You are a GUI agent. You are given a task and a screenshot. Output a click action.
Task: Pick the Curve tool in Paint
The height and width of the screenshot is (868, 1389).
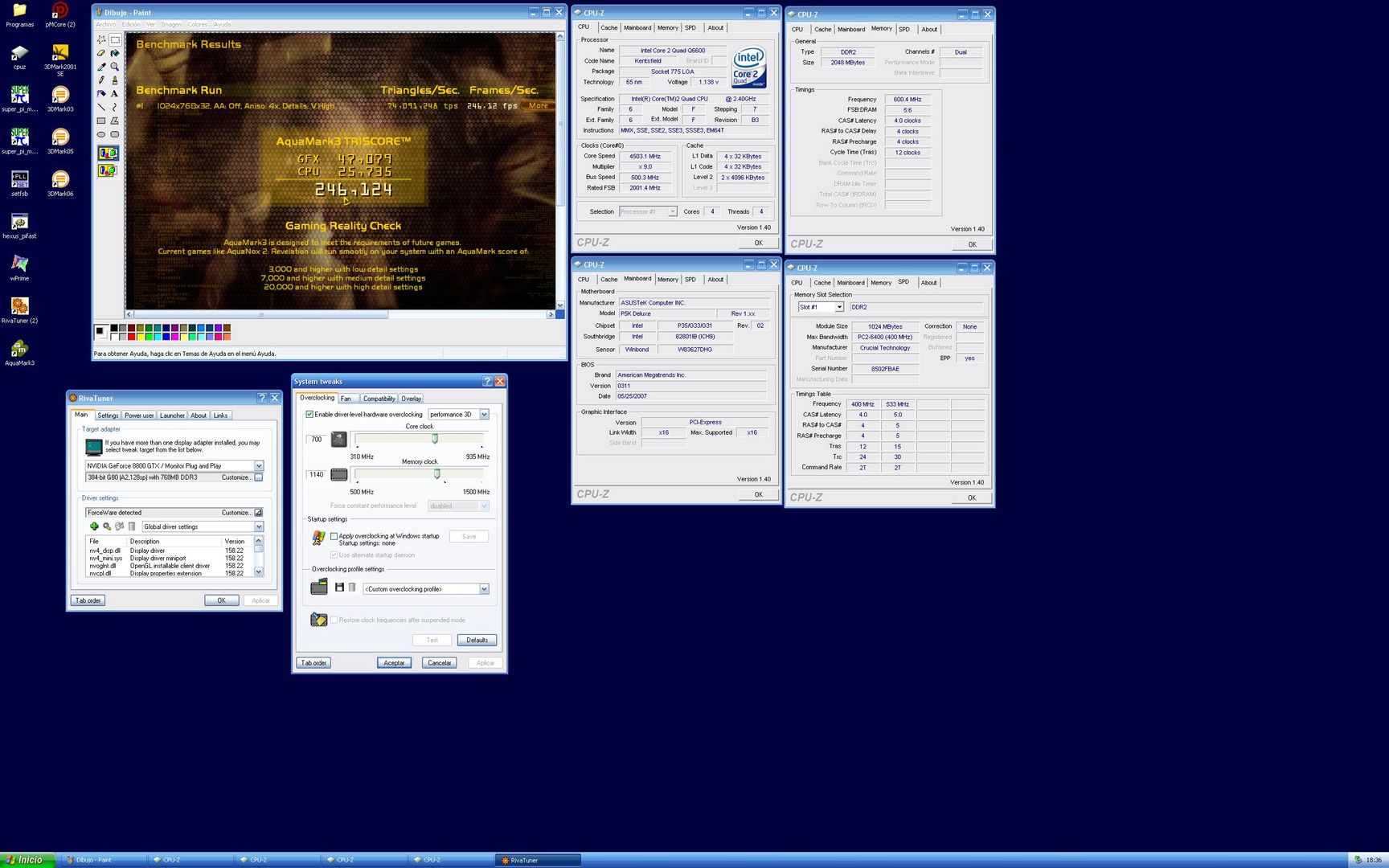[x=115, y=107]
